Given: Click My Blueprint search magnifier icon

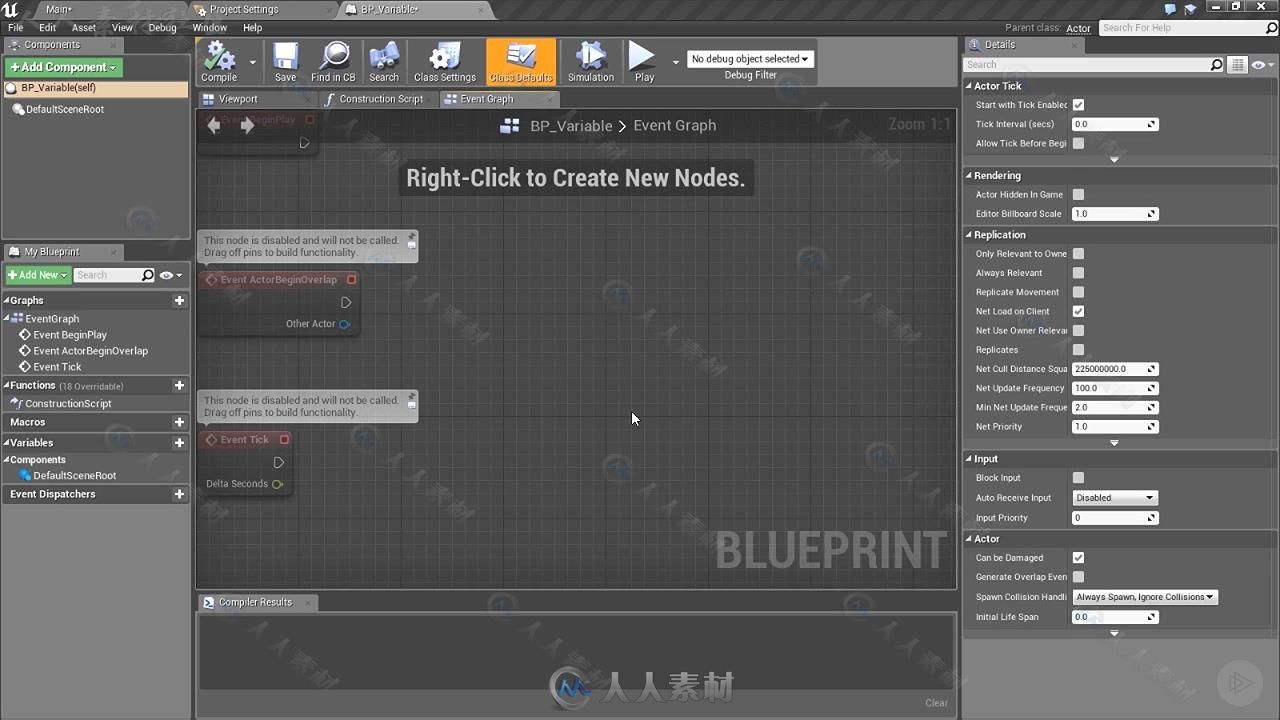Looking at the screenshot, I should [x=148, y=275].
